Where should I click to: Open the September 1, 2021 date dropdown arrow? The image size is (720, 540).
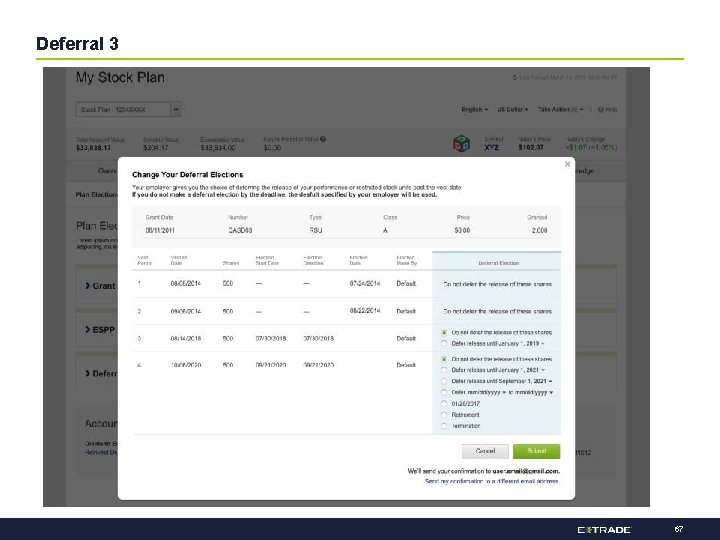point(550,382)
